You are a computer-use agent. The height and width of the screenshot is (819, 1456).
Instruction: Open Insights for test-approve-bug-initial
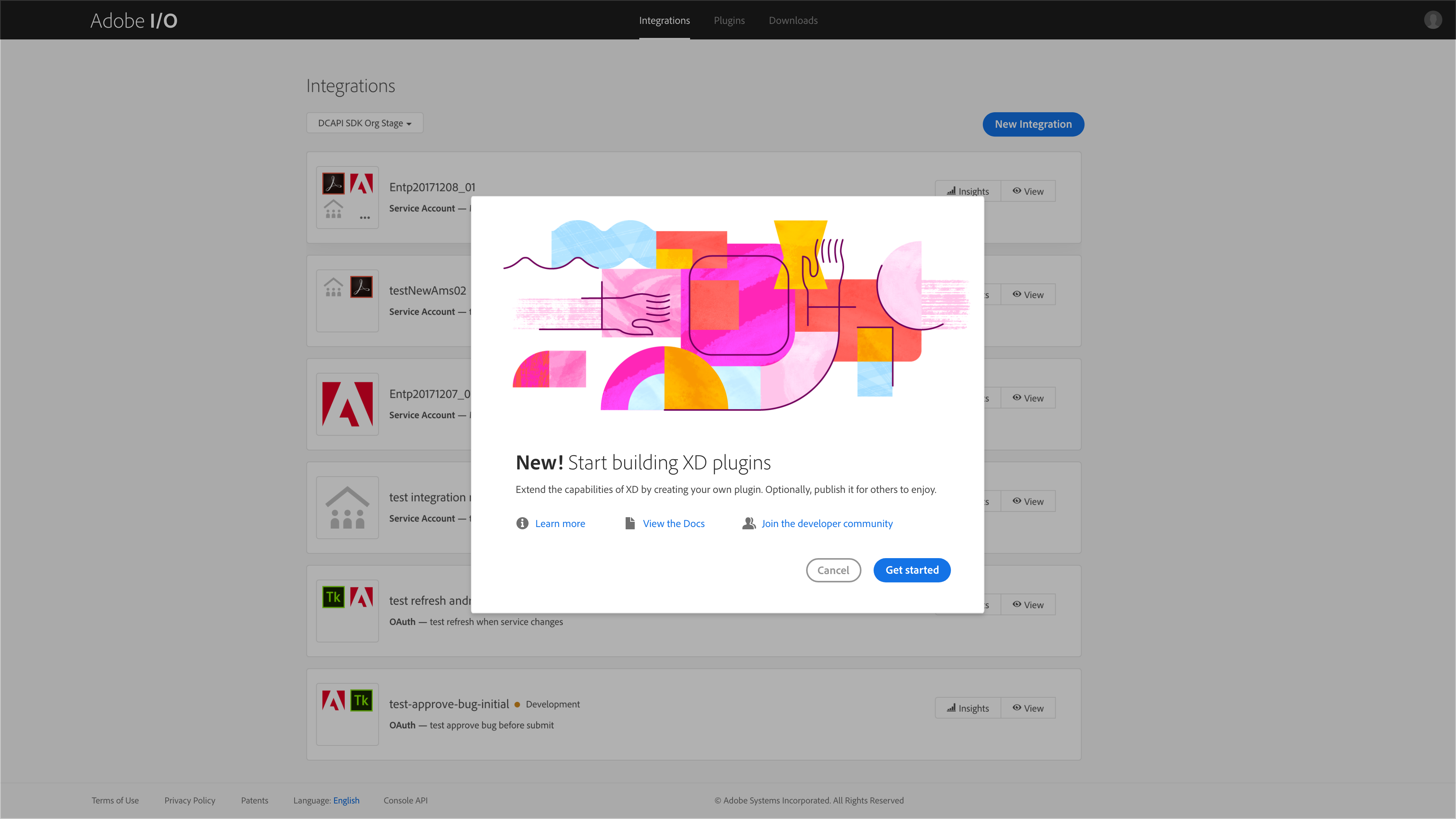(x=968, y=708)
